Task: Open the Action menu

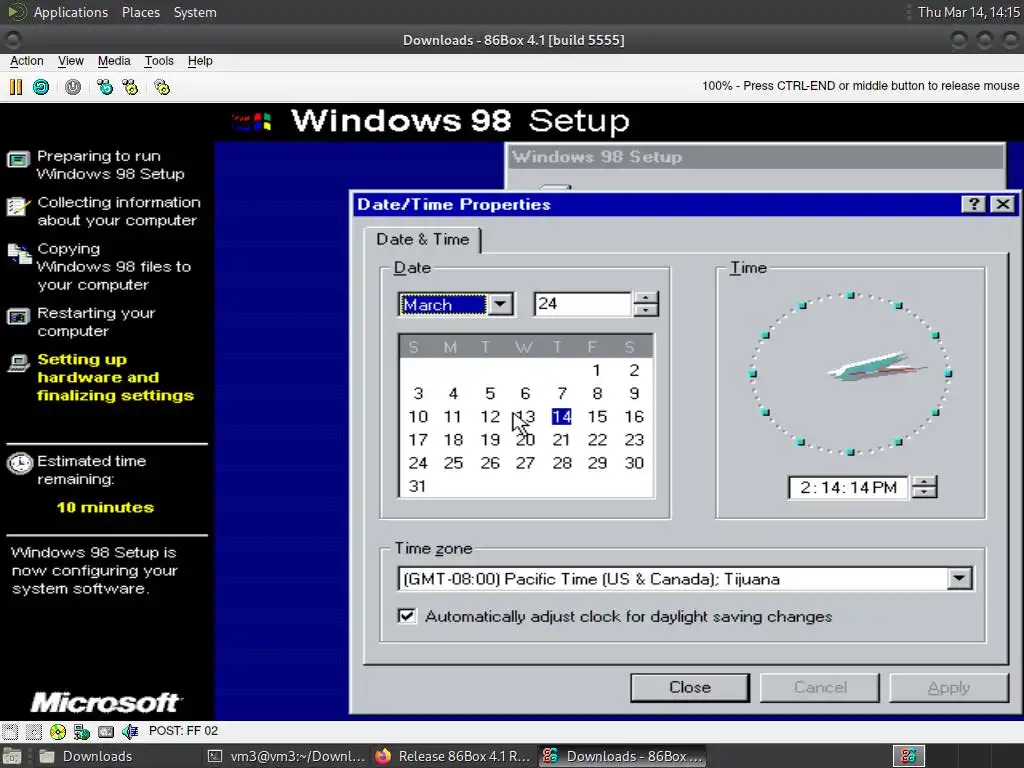Action: point(27,61)
